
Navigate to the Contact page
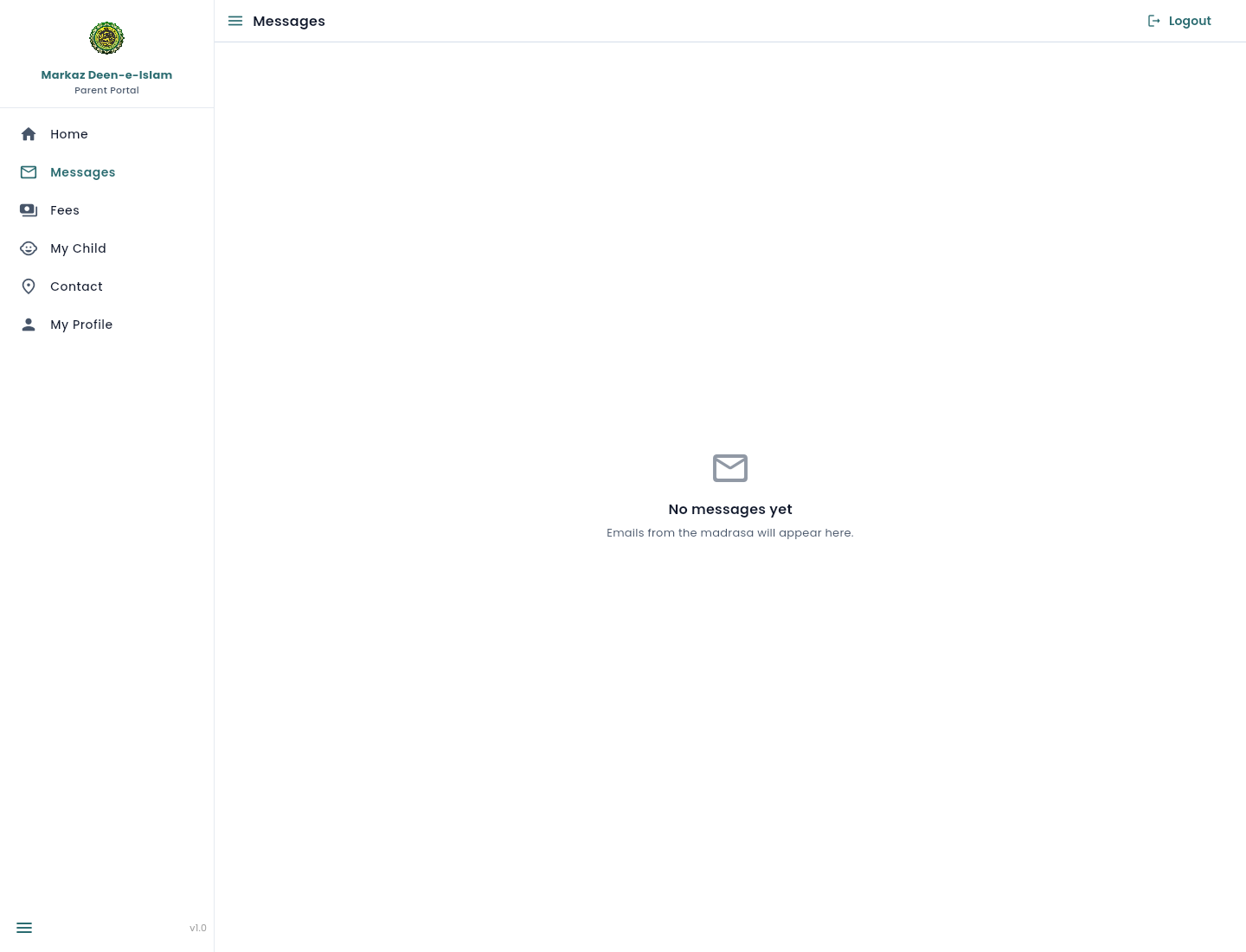pos(107,286)
